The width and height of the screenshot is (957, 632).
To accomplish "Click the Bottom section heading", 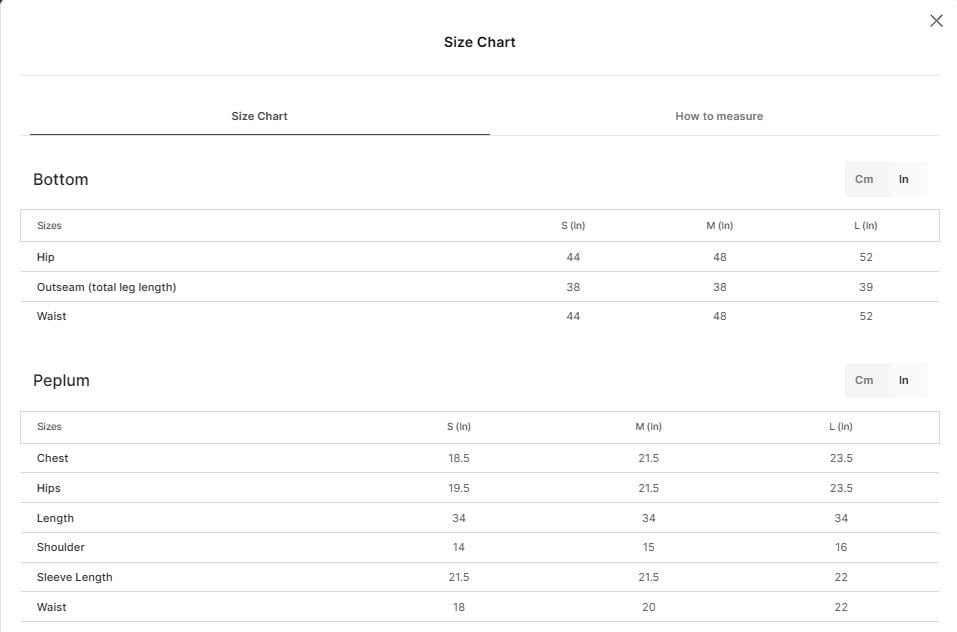I will pyautogui.click(x=60, y=179).
